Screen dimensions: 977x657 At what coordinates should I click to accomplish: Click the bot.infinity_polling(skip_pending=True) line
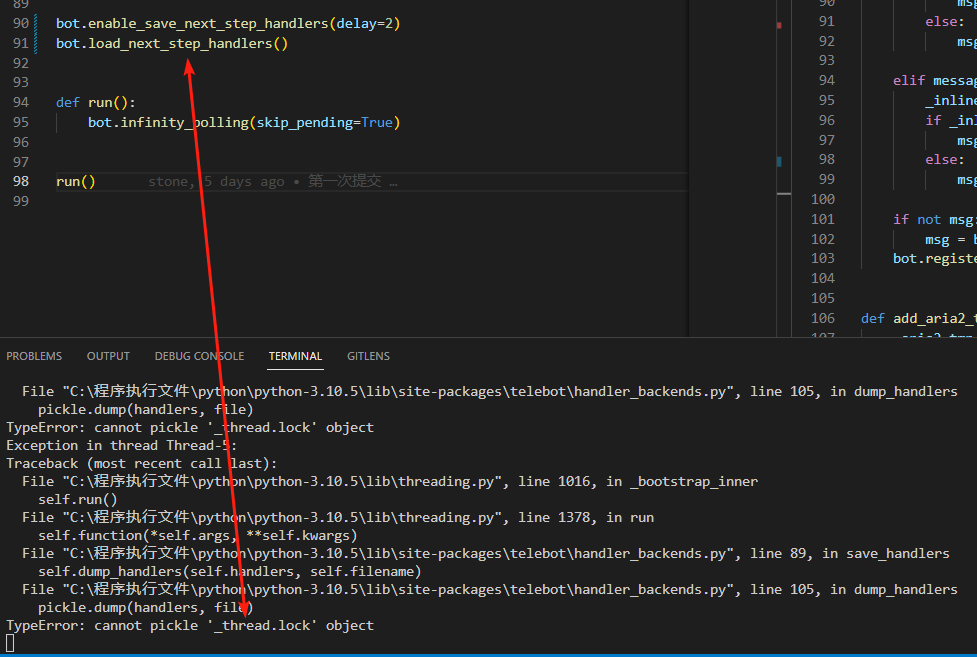tap(244, 122)
